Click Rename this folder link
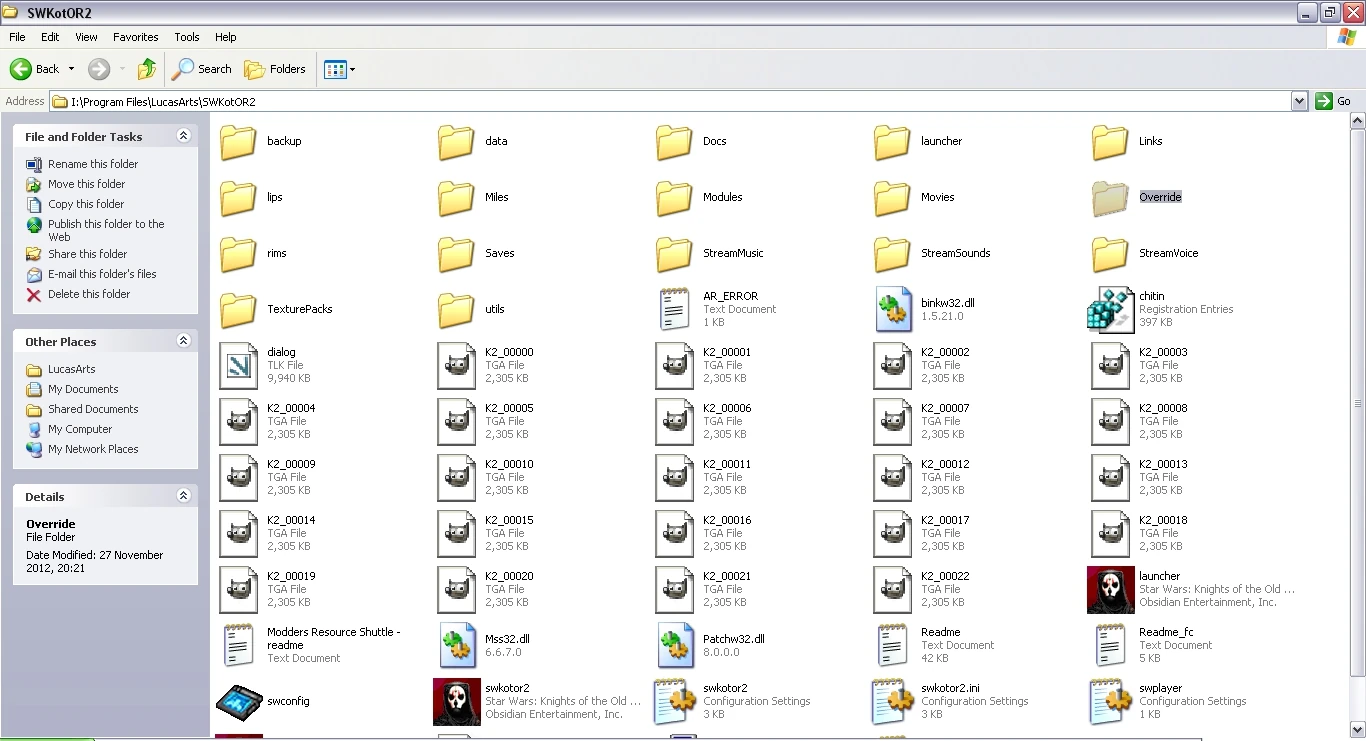The height and width of the screenshot is (741, 1366). (x=93, y=164)
